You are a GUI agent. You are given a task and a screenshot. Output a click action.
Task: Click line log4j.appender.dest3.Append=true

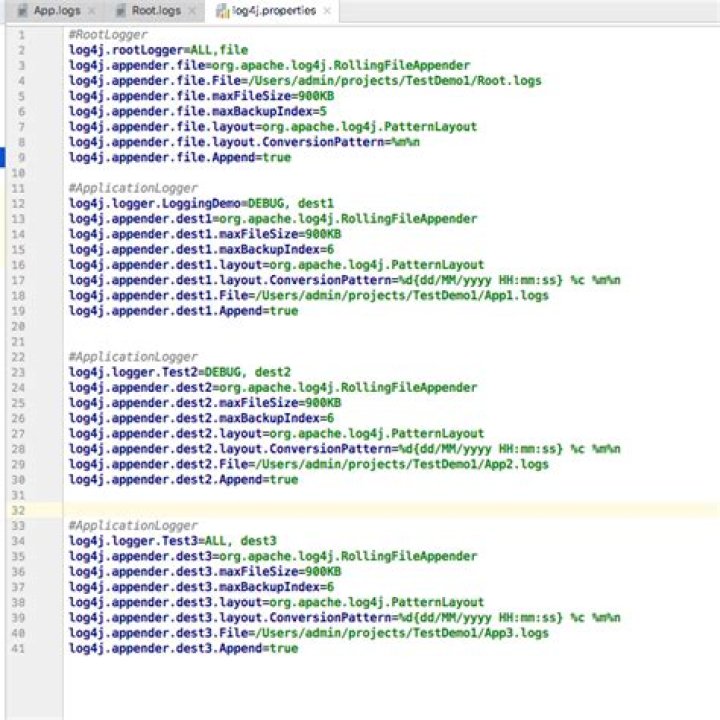[x=183, y=648]
